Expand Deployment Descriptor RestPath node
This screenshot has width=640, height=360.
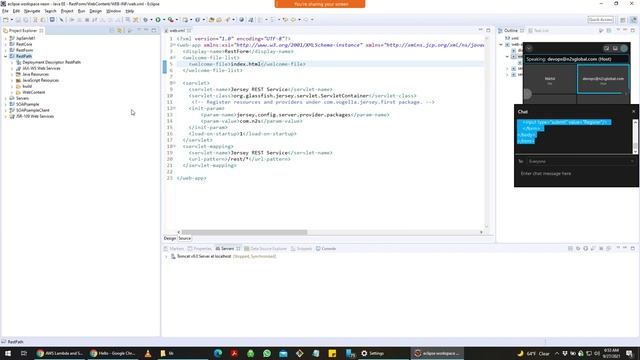12,62
